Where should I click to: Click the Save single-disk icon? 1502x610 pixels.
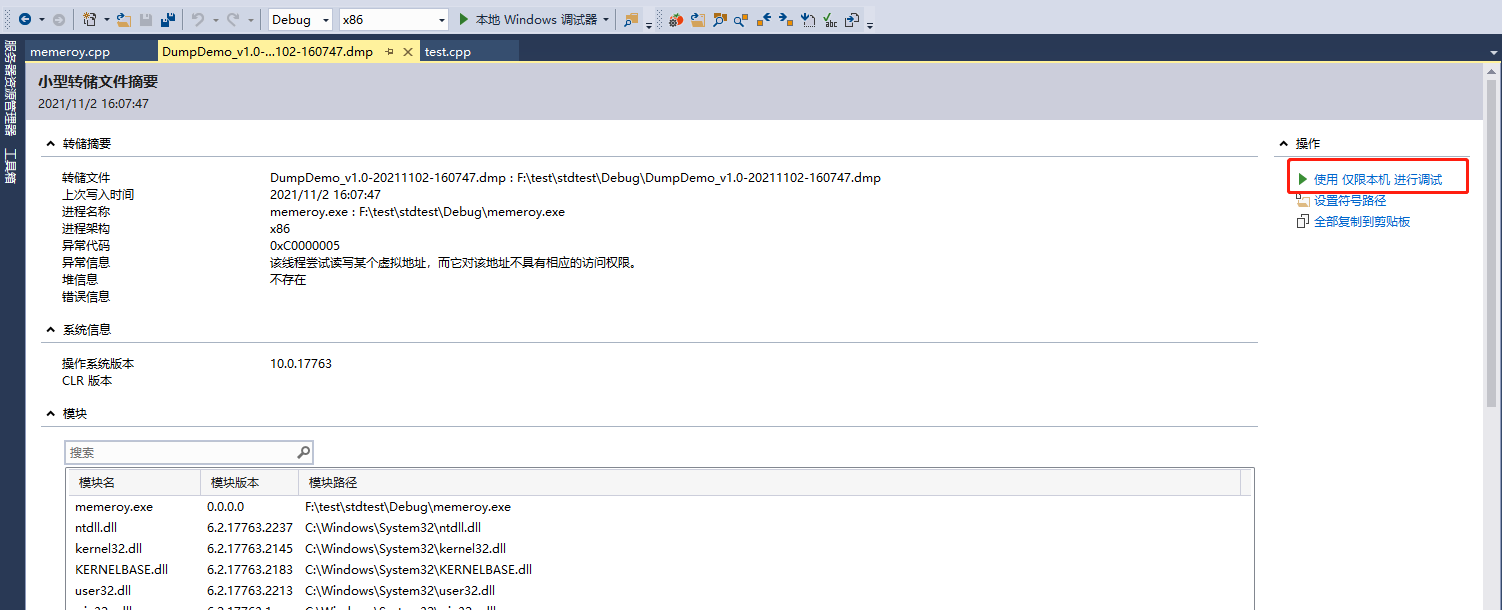point(146,19)
